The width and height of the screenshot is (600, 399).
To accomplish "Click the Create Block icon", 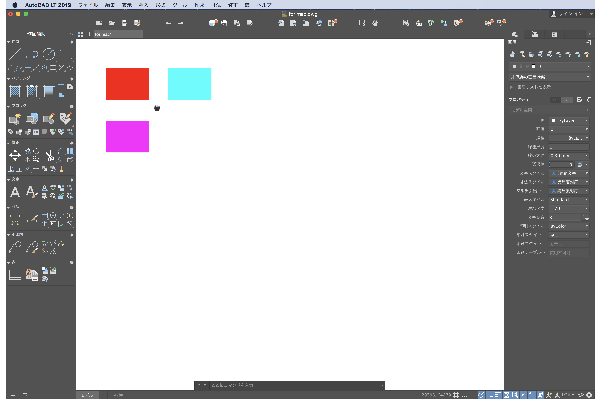I will 32,119.
